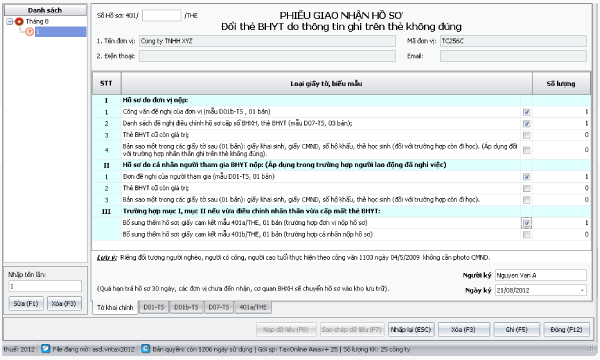Select the highlighted record in Danh sách tree
The image size is (600, 360).
[60, 32]
